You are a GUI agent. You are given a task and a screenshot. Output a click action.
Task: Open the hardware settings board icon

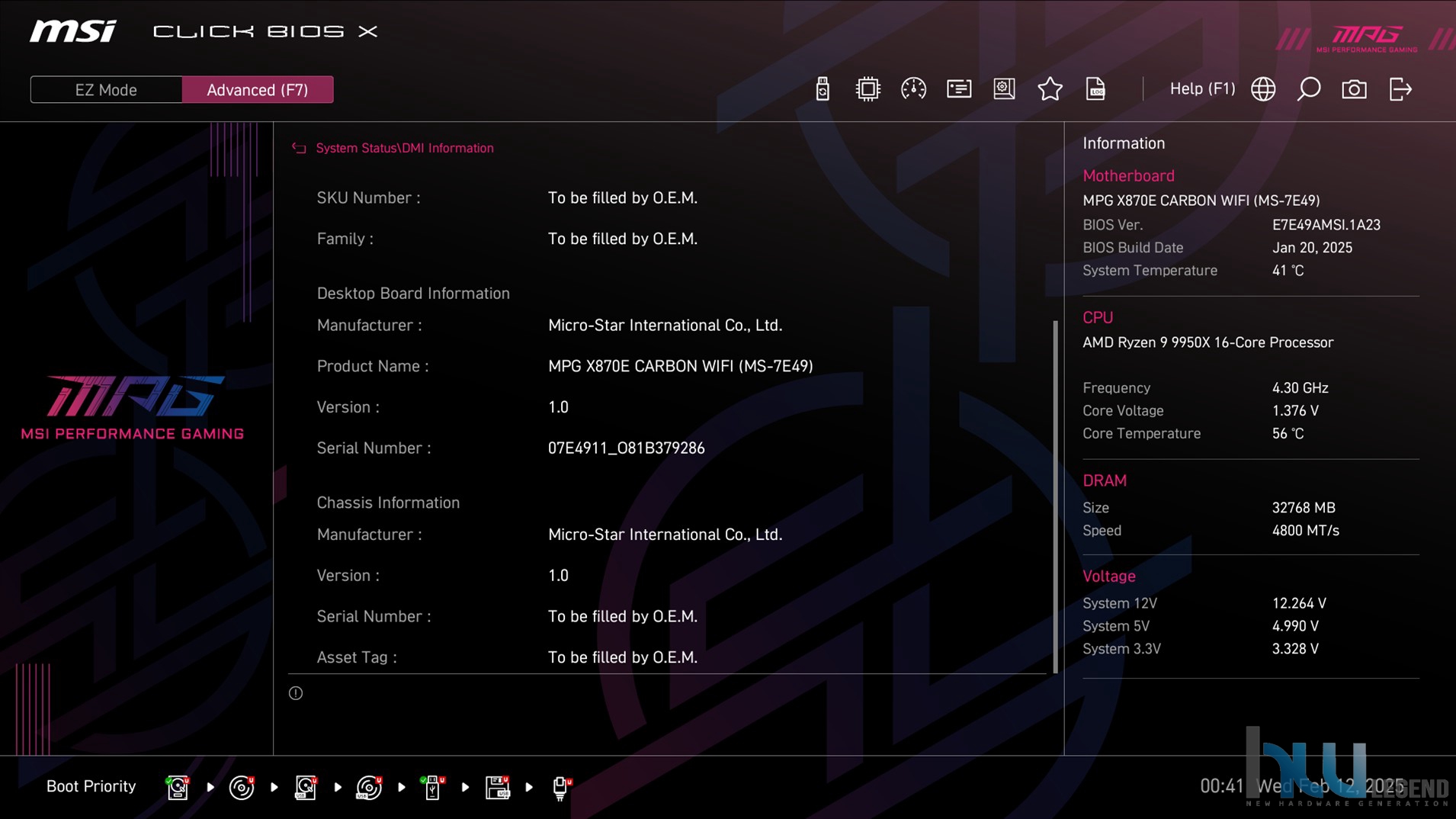click(x=1004, y=89)
